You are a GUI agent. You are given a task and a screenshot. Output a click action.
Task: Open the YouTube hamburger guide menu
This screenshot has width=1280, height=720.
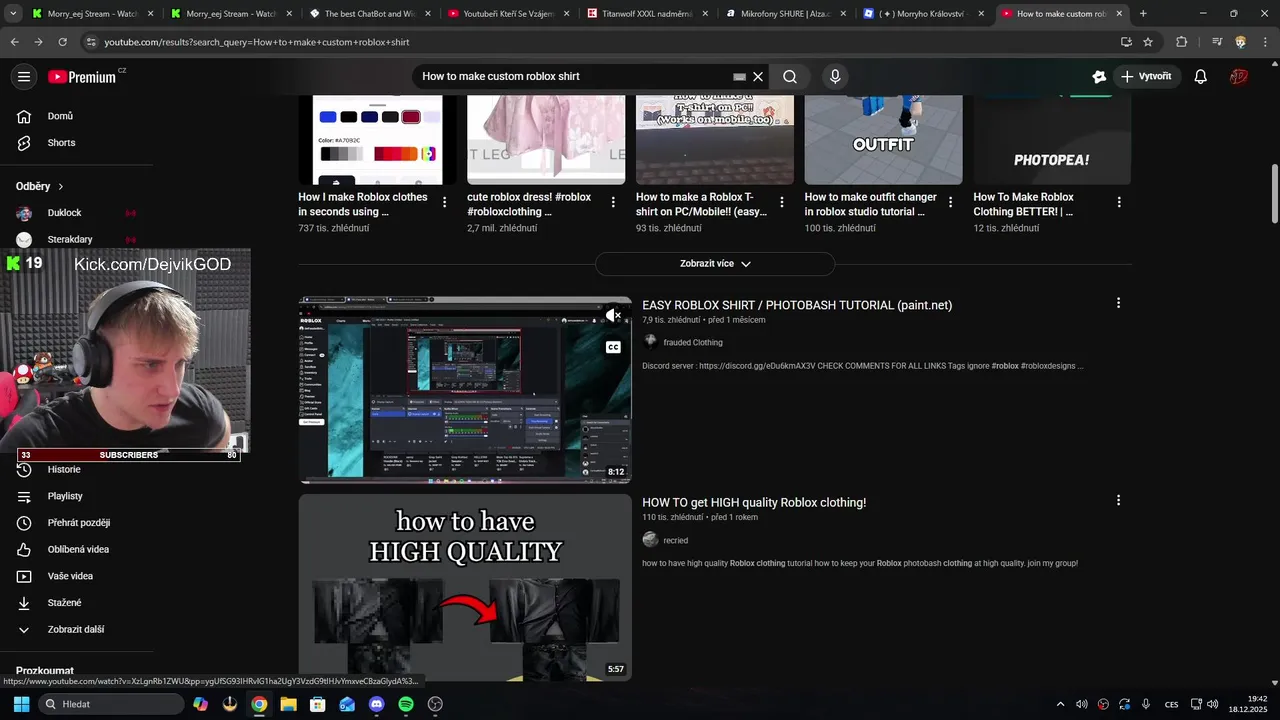tap(24, 77)
